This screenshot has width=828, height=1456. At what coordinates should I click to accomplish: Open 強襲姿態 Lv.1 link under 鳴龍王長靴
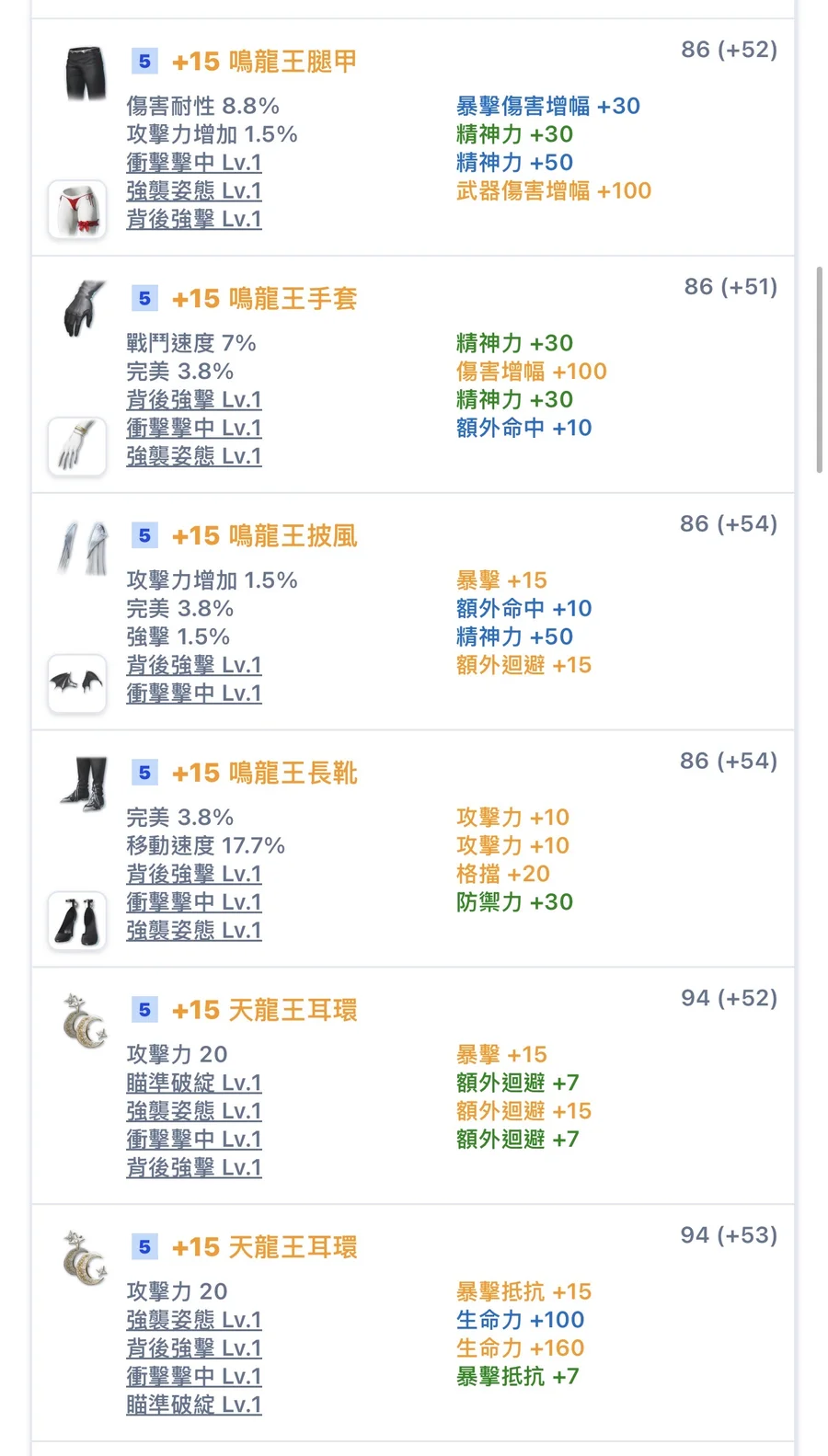pos(194,931)
